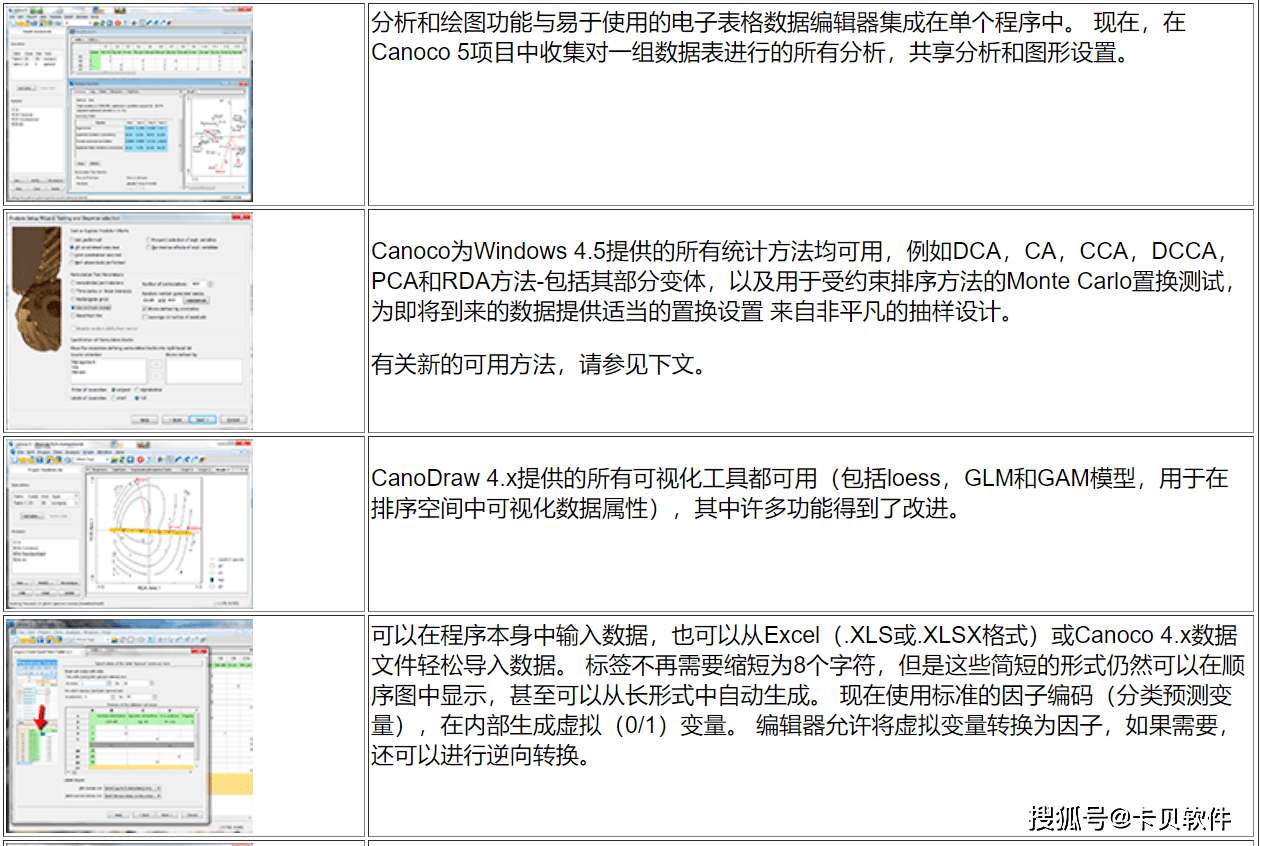Select the second radio button under Test or Suppress options
The width and height of the screenshot is (1261, 846).
pyautogui.click(x=72, y=247)
